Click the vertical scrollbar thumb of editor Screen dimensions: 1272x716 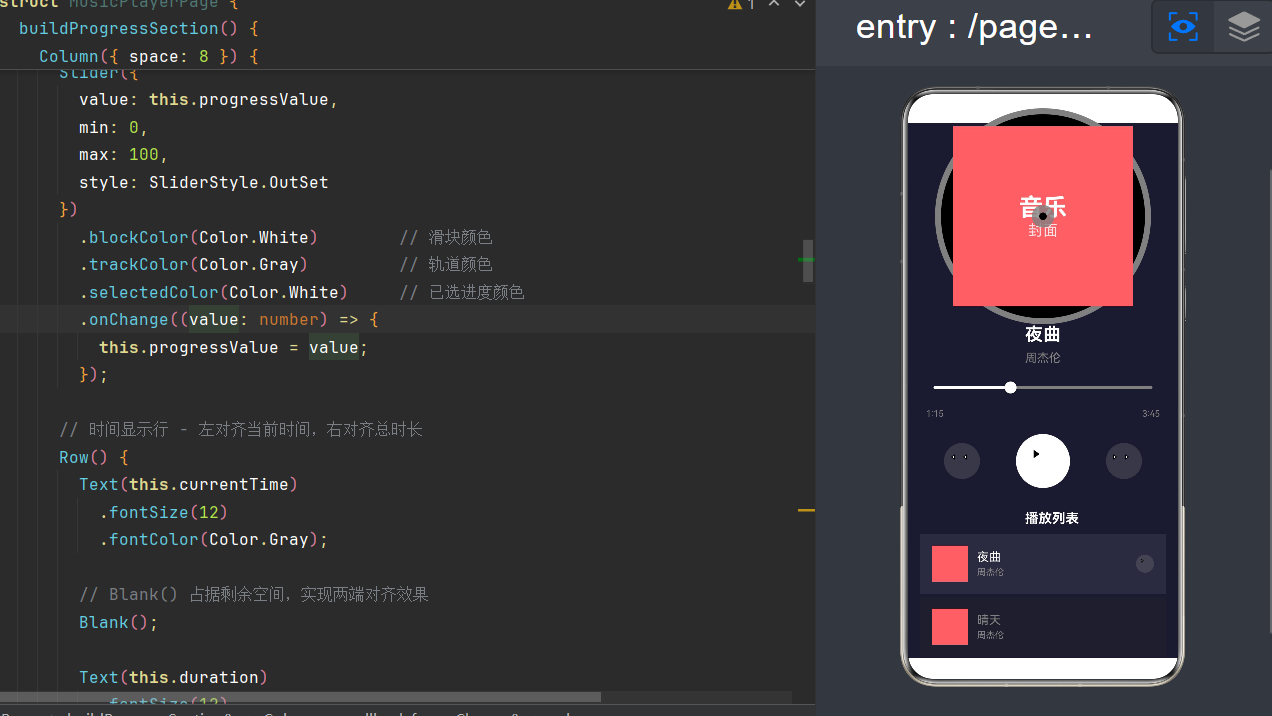point(808,261)
